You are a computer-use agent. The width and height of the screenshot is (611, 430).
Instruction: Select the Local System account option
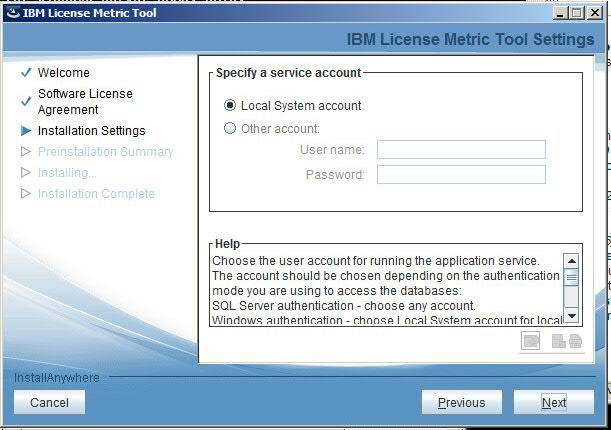click(x=231, y=105)
